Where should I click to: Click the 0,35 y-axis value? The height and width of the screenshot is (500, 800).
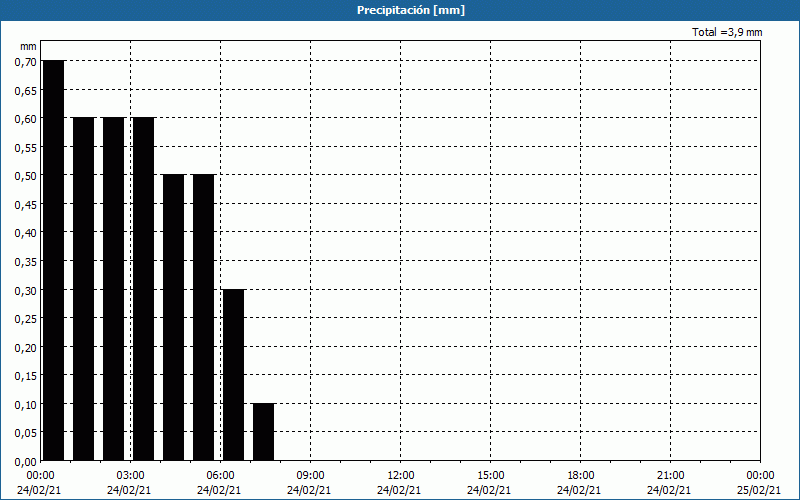pyautogui.click(x=26, y=262)
